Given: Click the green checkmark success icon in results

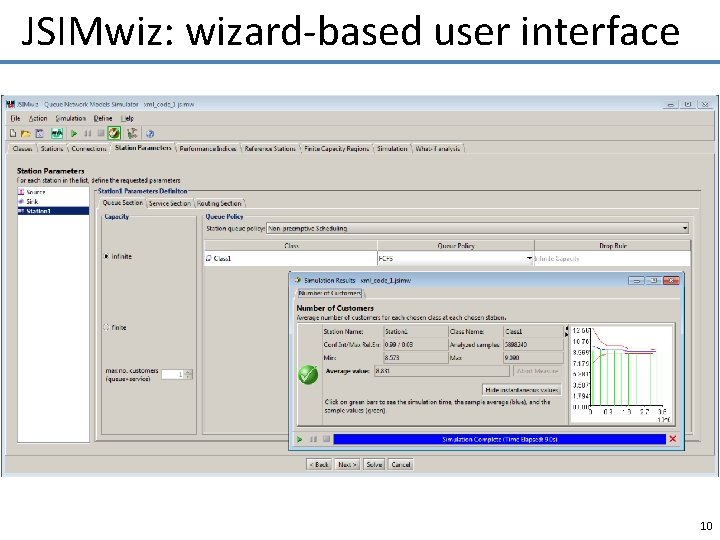Looking at the screenshot, I should point(308,375).
